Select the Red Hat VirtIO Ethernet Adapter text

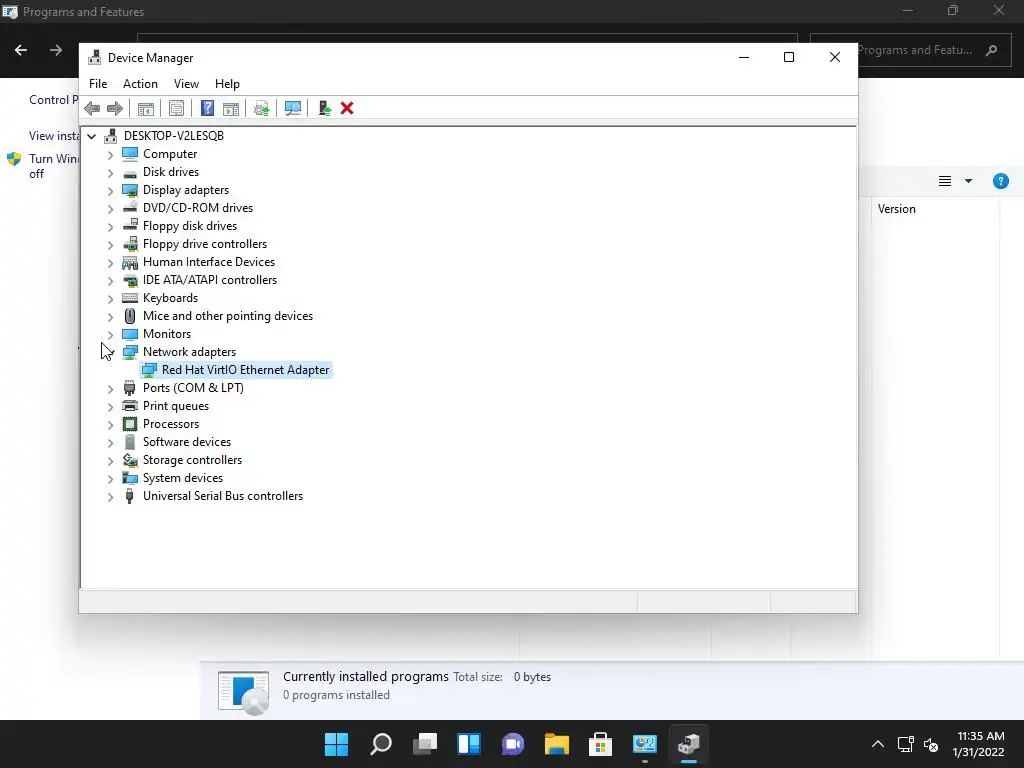[246, 370]
